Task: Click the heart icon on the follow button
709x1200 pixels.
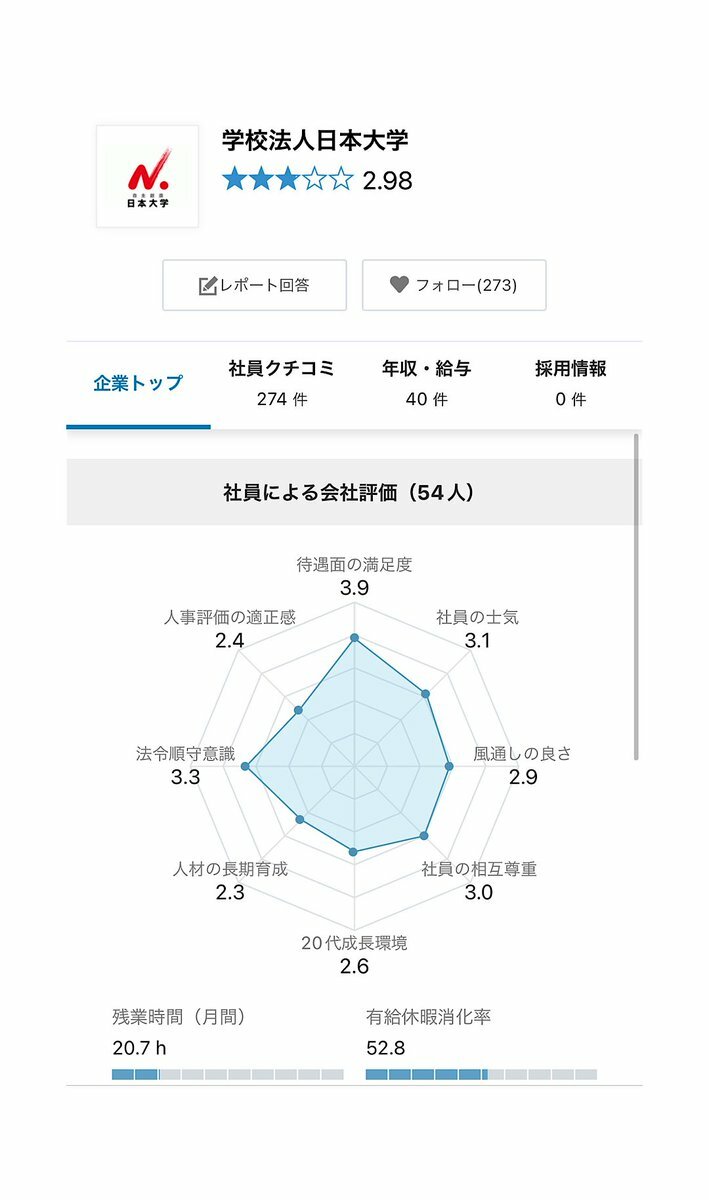Action: pyautogui.click(x=399, y=285)
